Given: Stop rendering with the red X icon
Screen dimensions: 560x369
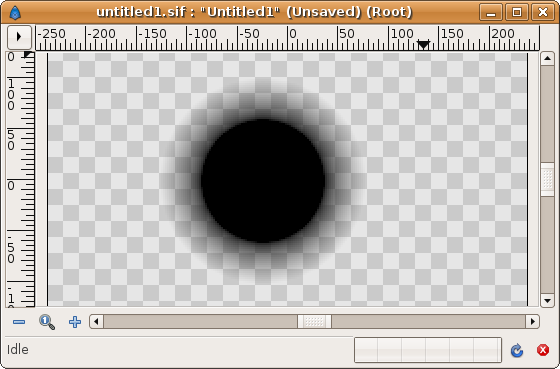Looking at the screenshot, I should click(543, 350).
